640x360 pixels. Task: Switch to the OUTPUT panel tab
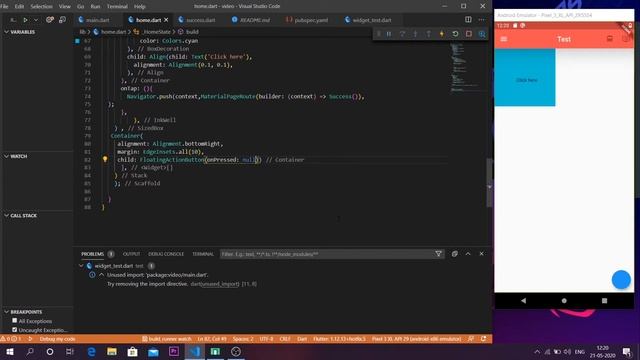coord(131,254)
